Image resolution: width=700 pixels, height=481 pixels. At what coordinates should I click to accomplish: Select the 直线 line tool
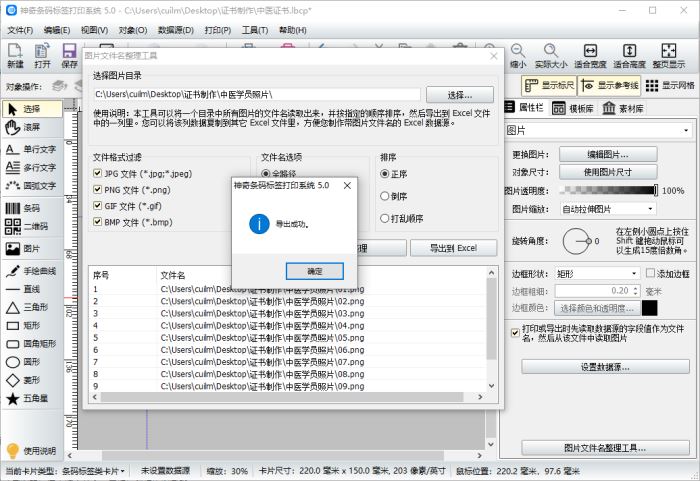pyautogui.click(x=32, y=289)
